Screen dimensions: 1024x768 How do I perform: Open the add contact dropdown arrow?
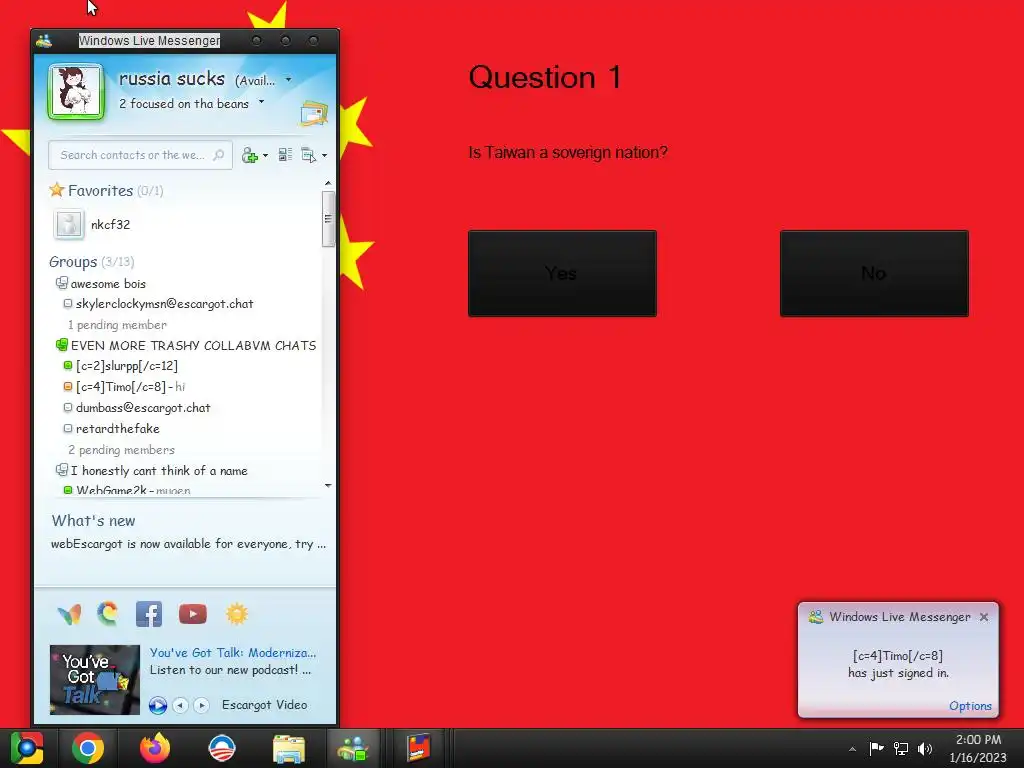pos(265,155)
